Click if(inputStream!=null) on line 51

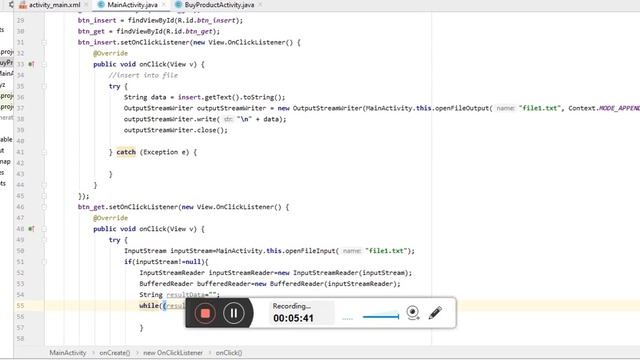[166, 262]
